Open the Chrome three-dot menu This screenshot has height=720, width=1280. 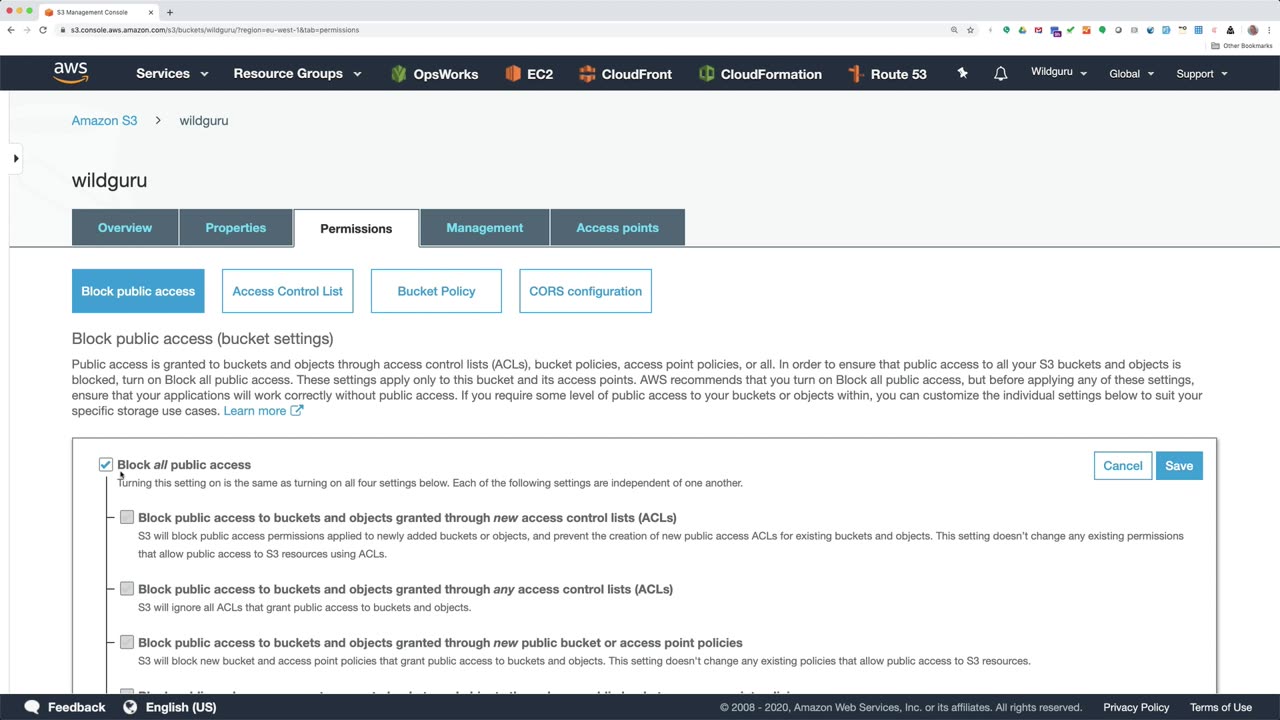(x=1268, y=30)
